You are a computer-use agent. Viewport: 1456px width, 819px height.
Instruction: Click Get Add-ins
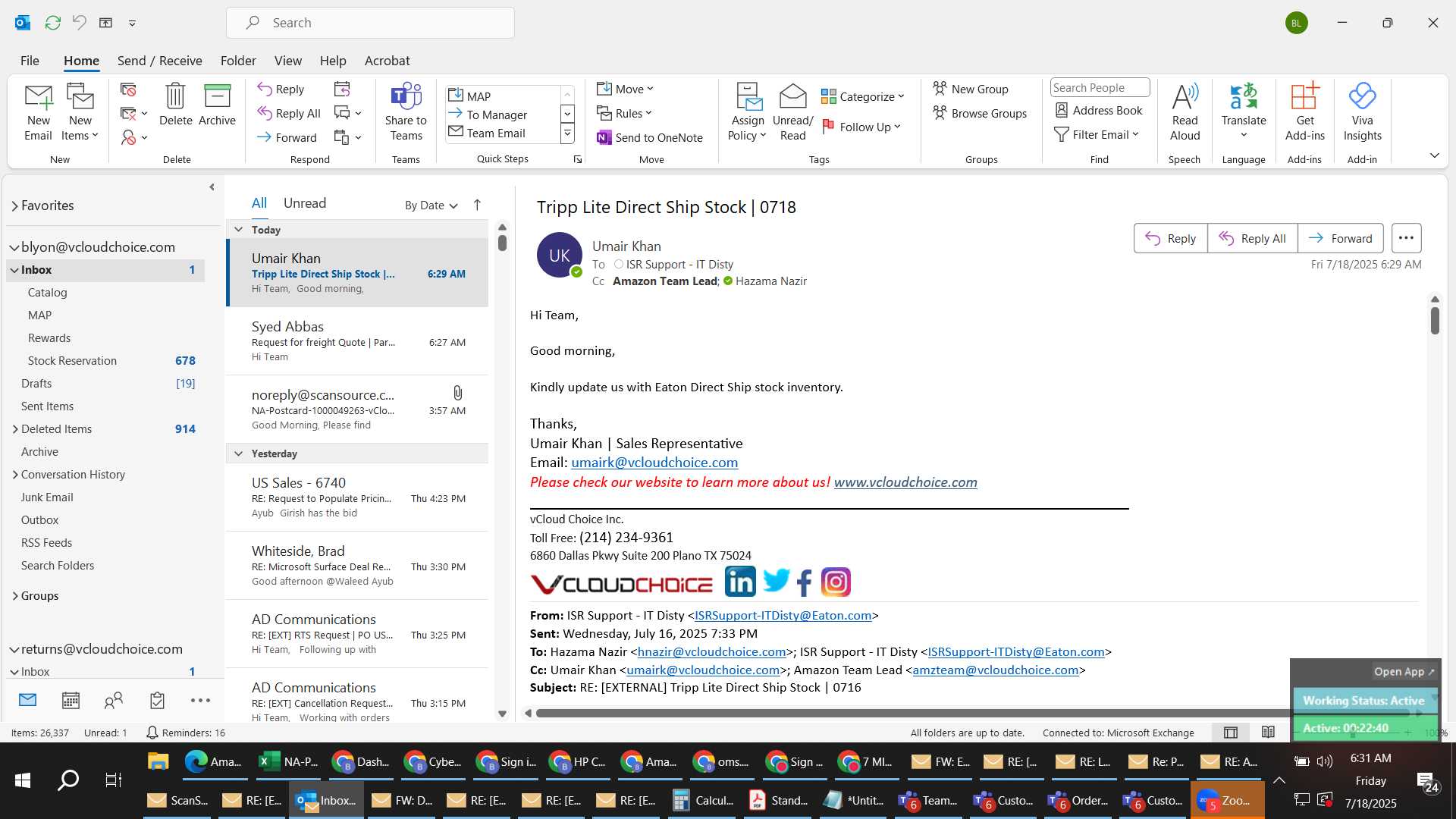tap(1305, 112)
